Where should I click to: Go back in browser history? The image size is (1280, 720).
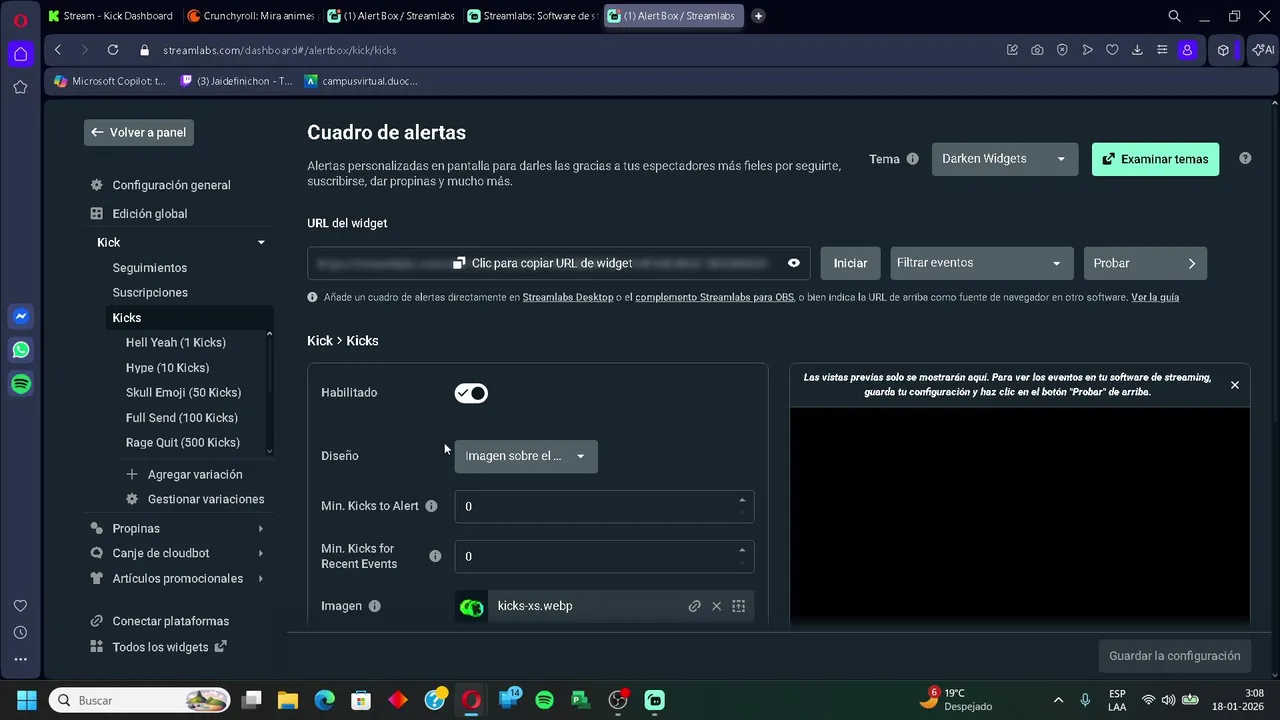click(58, 50)
